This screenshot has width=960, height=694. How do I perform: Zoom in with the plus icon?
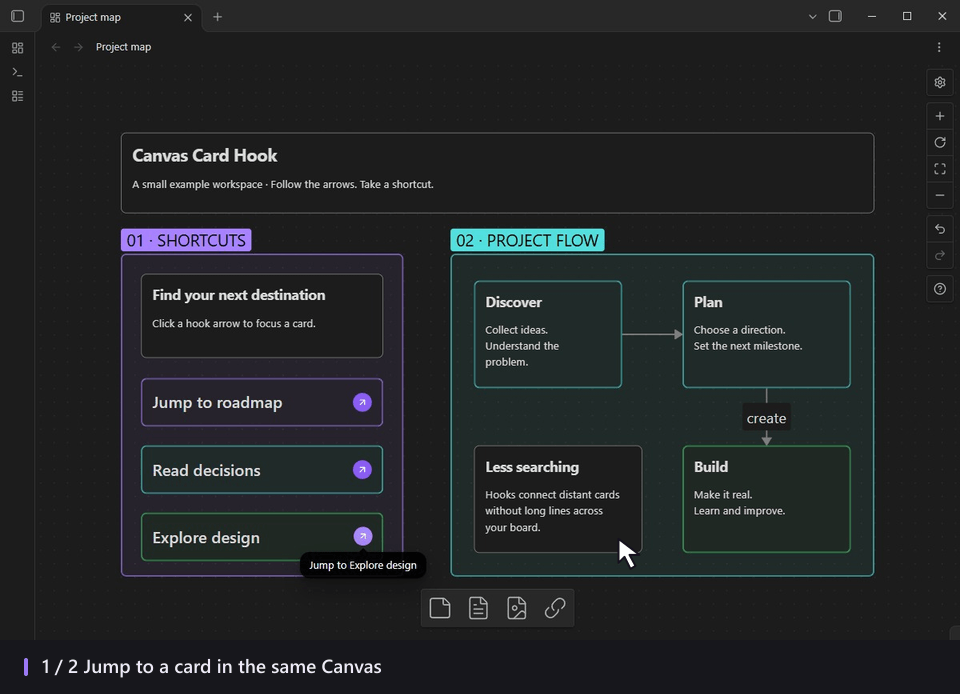coord(940,116)
